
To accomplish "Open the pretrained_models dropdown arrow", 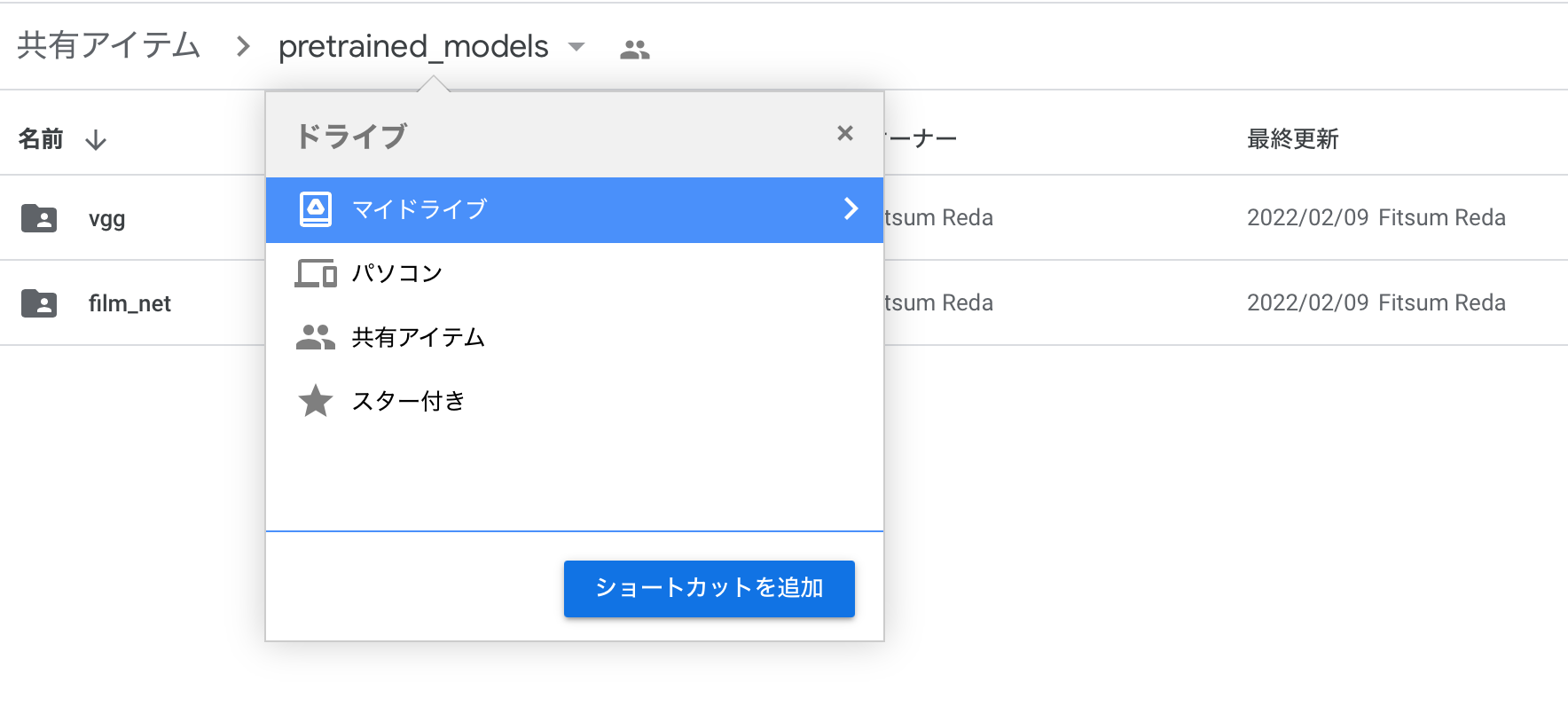I will coord(576,47).
